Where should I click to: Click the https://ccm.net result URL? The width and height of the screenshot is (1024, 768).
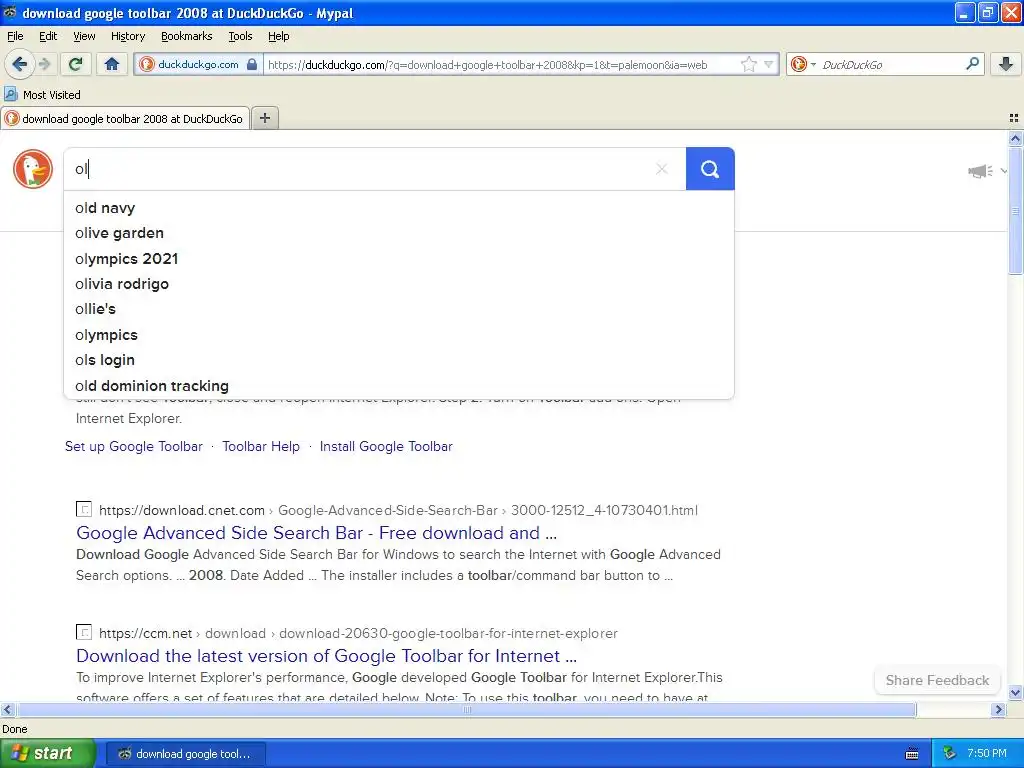358,633
